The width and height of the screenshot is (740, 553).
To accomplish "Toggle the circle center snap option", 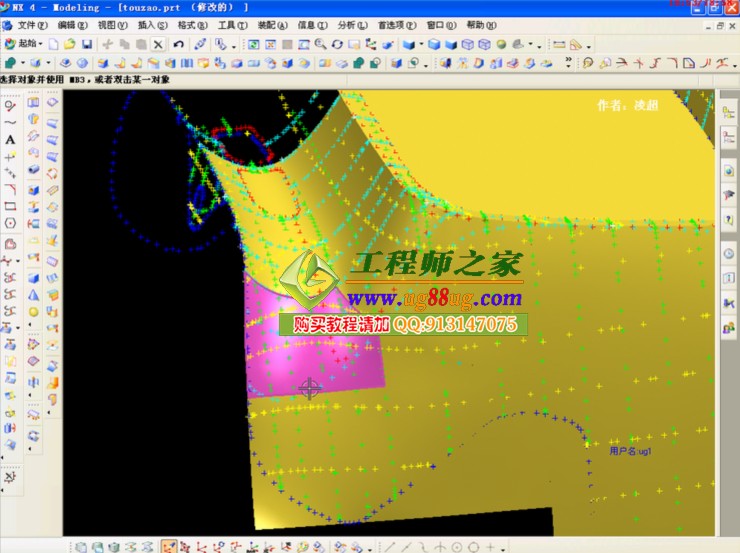I will coord(457,546).
